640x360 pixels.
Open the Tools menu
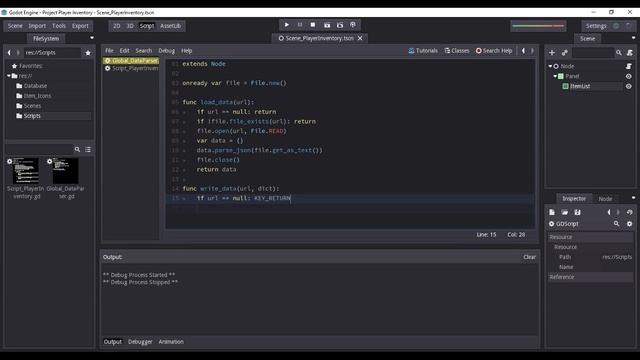[x=59, y=26]
